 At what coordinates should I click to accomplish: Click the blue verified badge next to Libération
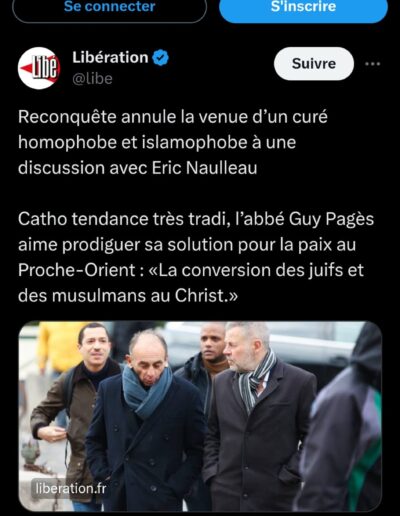click(x=160, y=58)
